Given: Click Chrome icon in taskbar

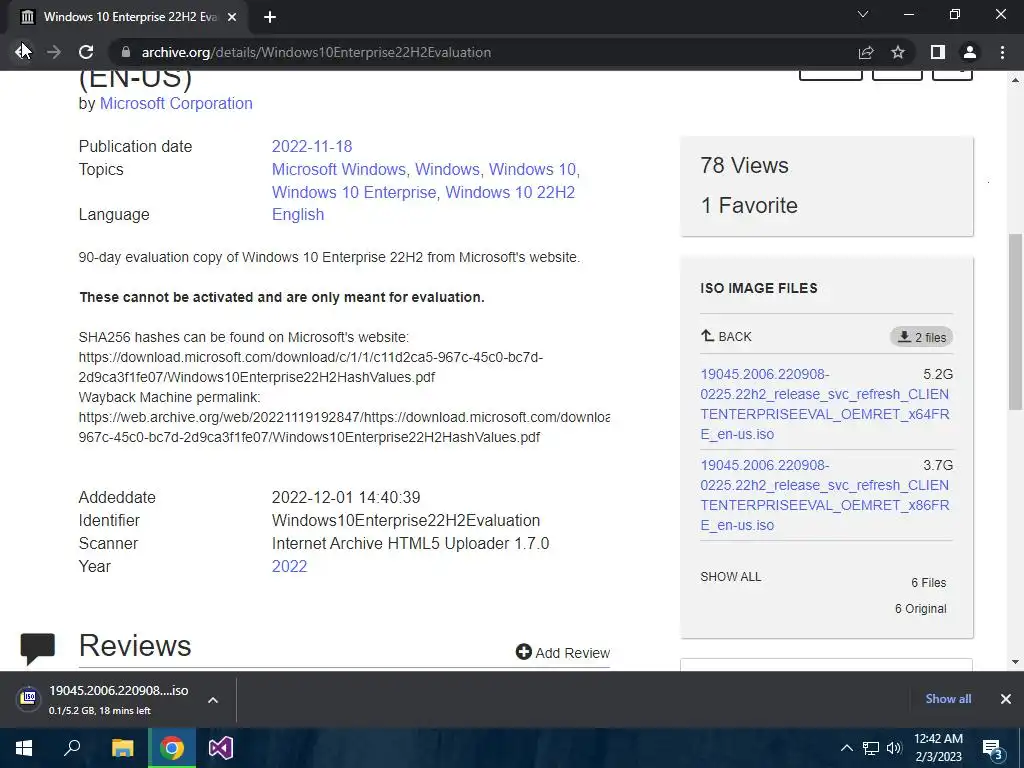Looking at the screenshot, I should (172, 748).
